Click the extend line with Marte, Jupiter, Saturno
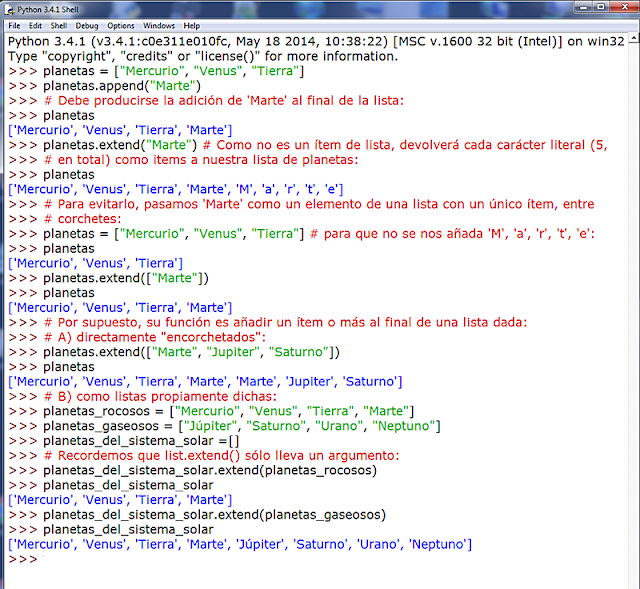Image resolution: width=640 pixels, height=589 pixels. tap(174, 352)
